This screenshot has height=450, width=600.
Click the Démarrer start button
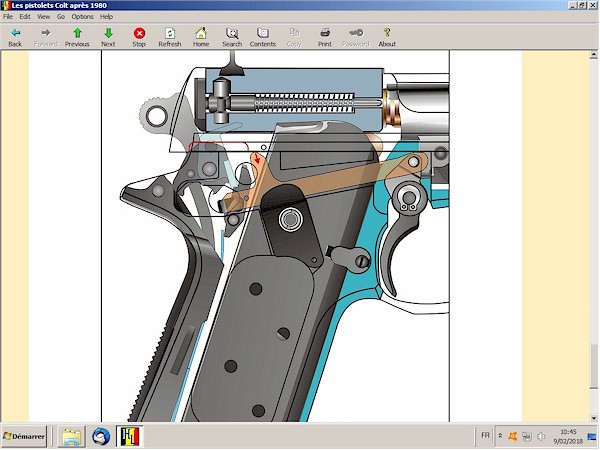24,437
